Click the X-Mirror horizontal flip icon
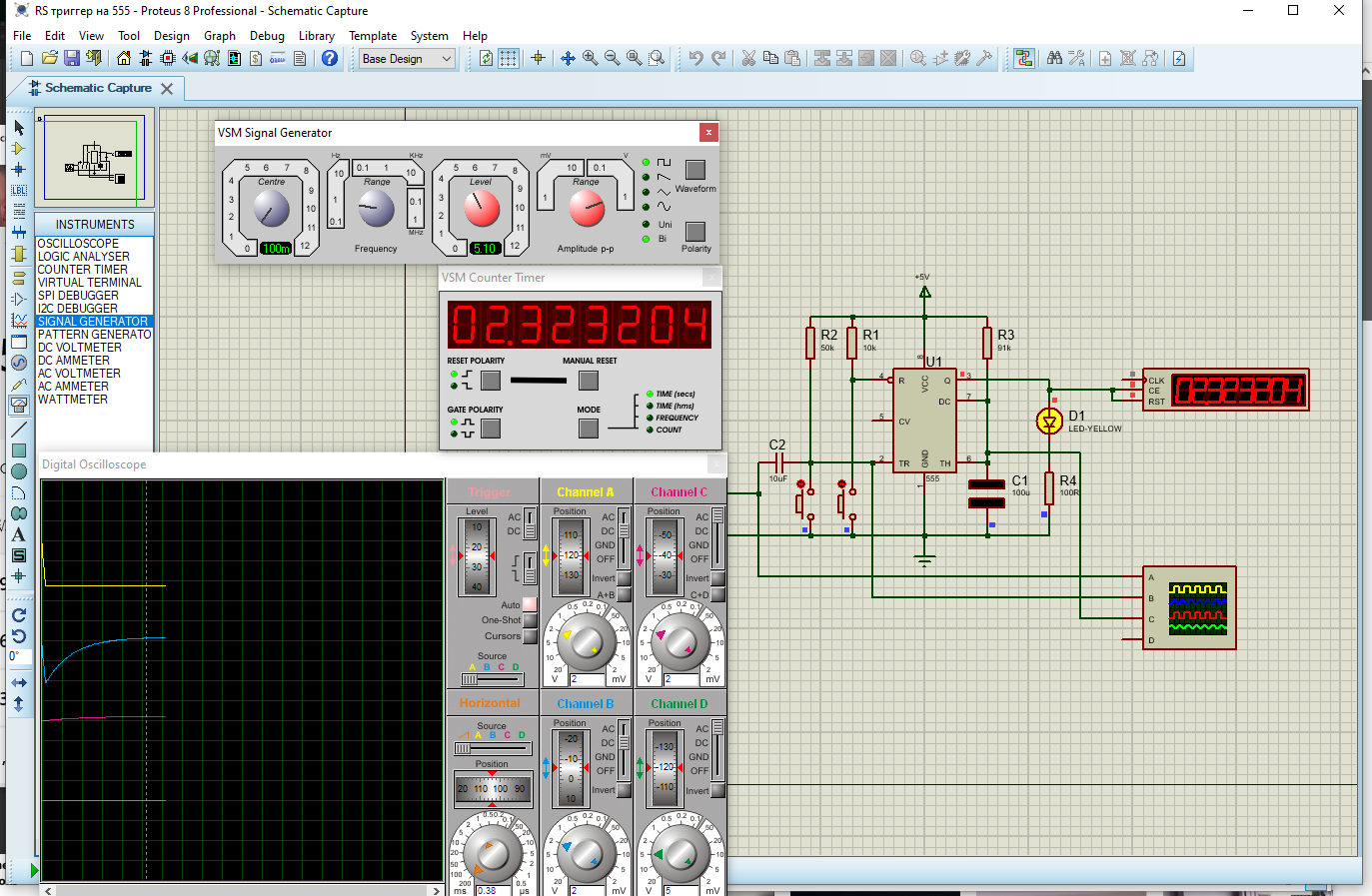The width and height of the screenshot is (1372, 896). pos(19,682)
